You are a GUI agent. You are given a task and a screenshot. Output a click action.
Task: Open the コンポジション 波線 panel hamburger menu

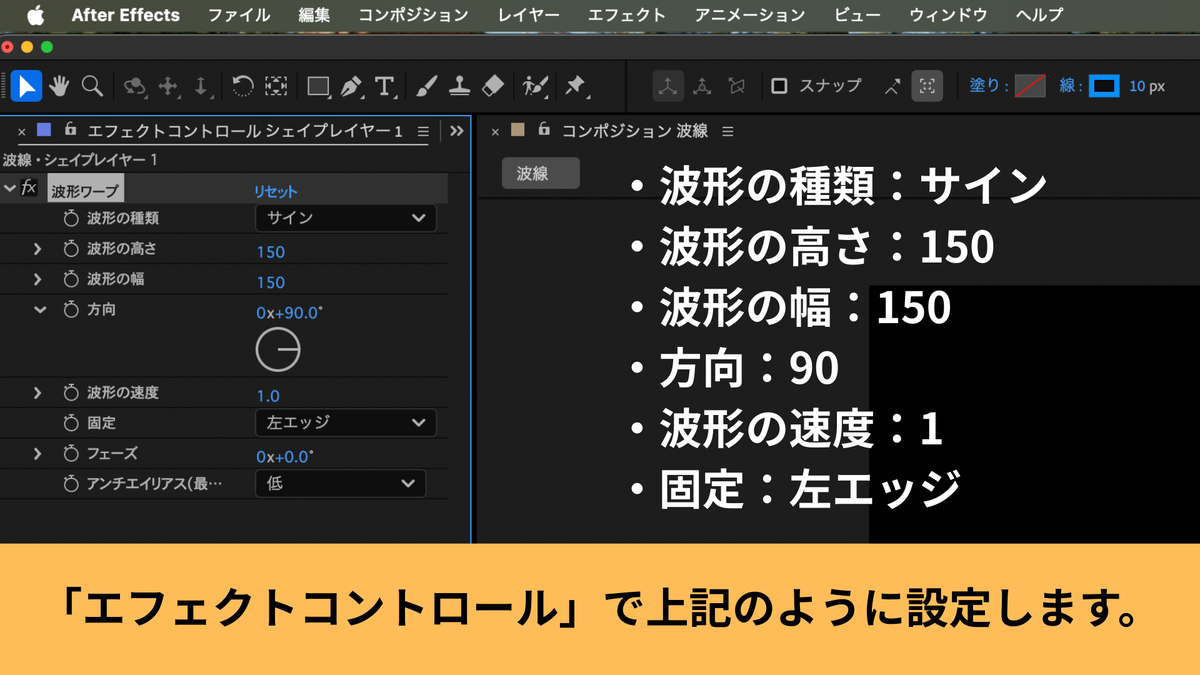(x=727, y=131)
